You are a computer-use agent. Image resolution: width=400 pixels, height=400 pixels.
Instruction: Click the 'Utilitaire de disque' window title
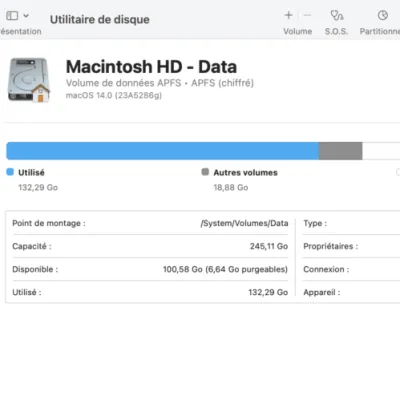click(x=100, y=20)
